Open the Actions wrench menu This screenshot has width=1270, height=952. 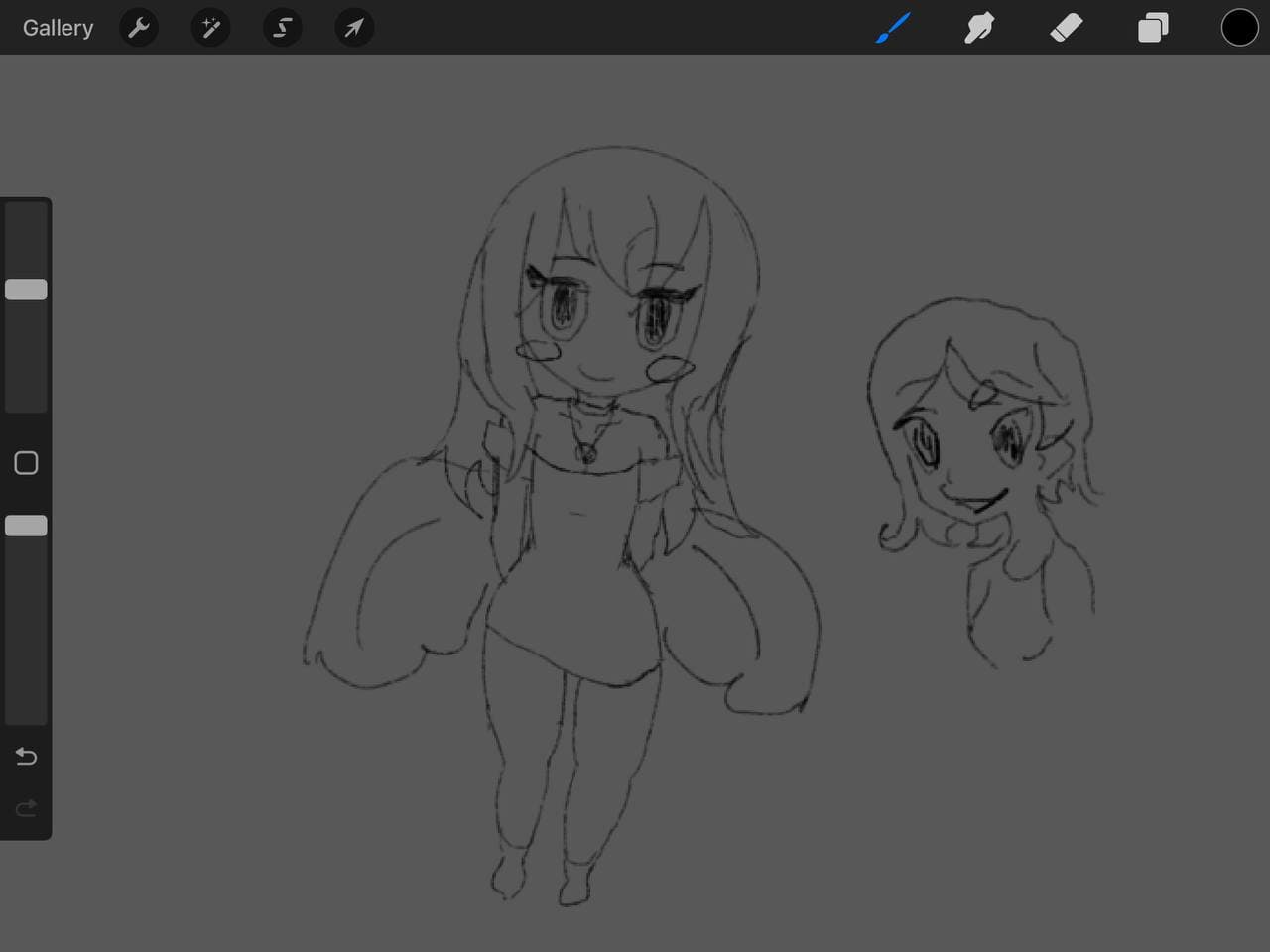tap(139, 28)
